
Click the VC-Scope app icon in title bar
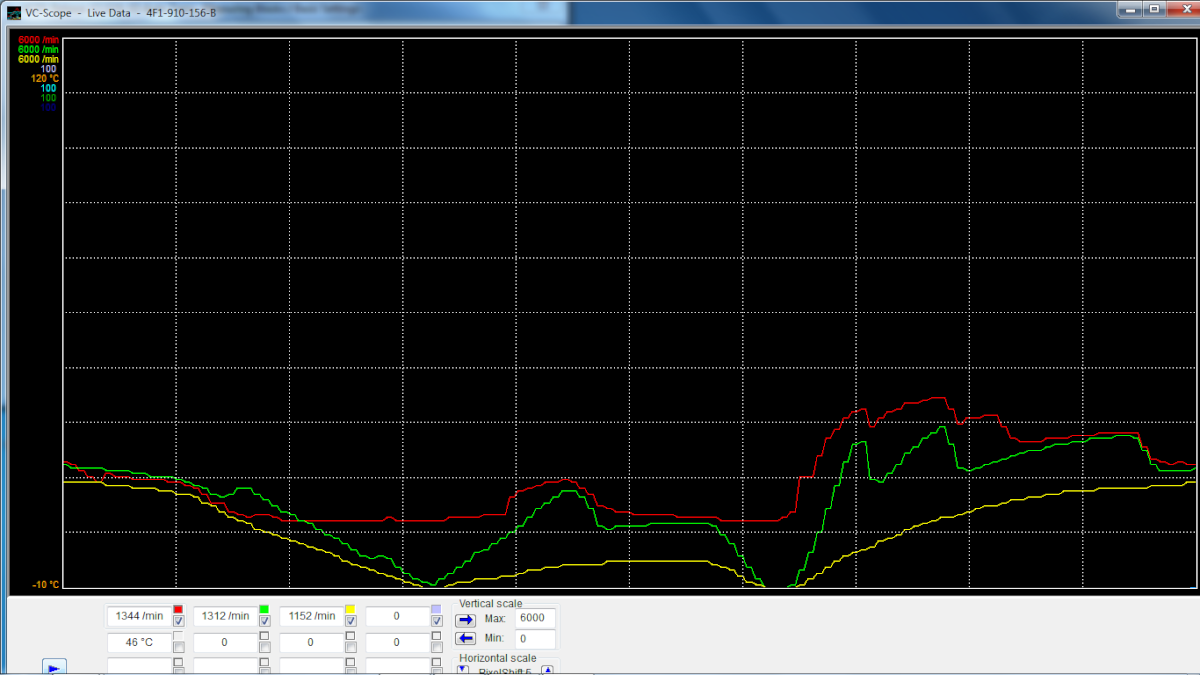pos(13,12)
